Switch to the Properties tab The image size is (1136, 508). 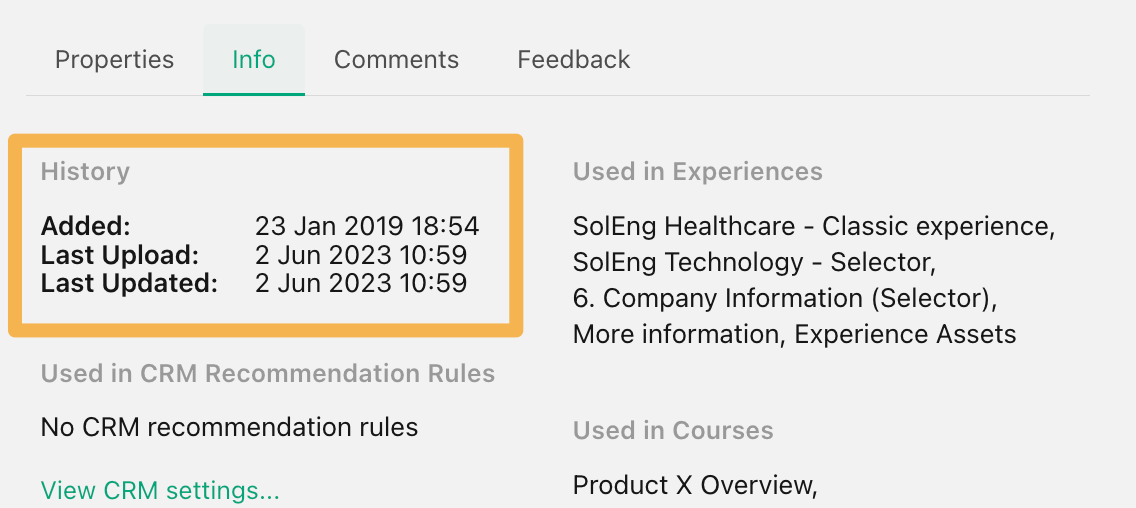[114, 59]
